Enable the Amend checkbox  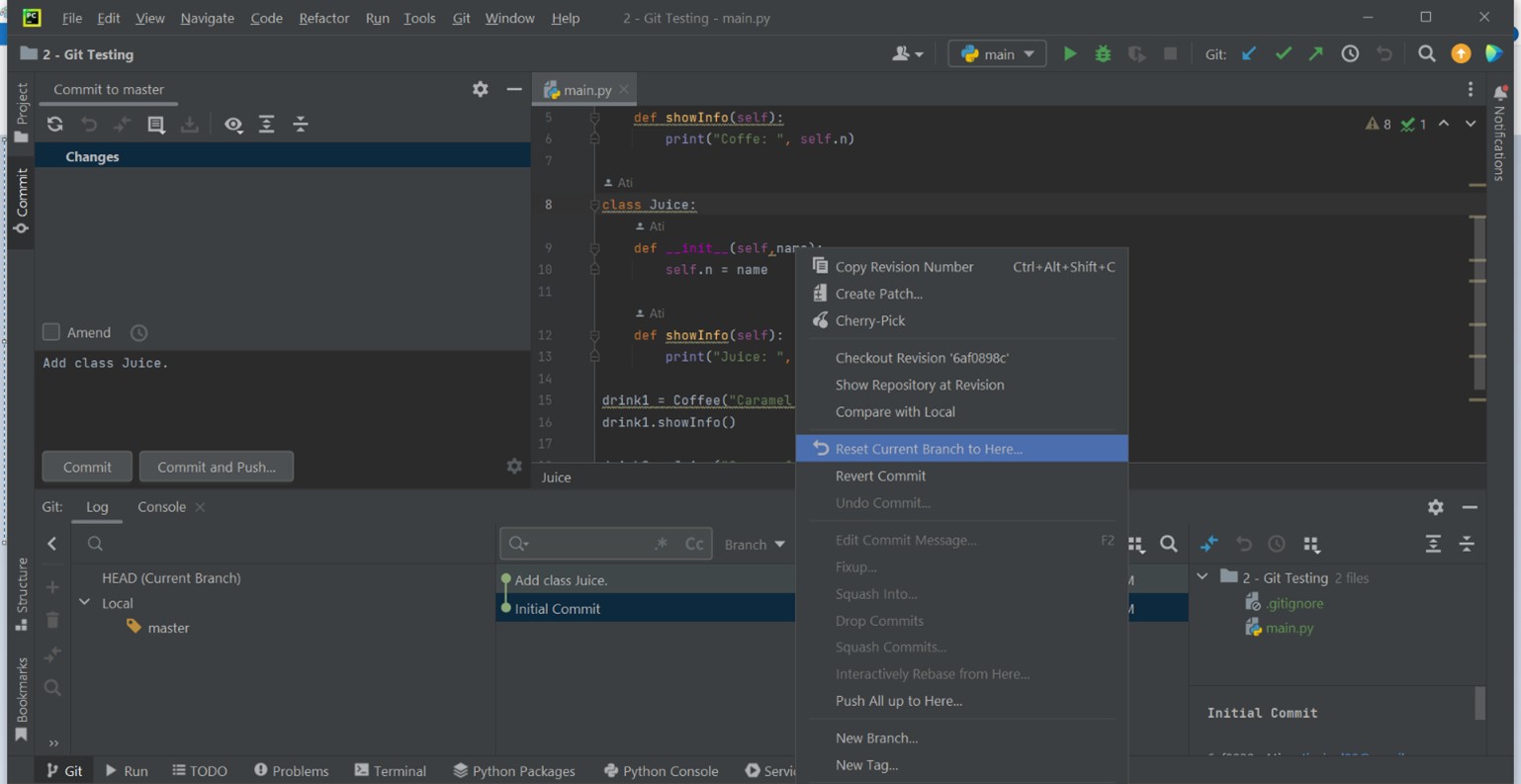click(x=50, y=332)
